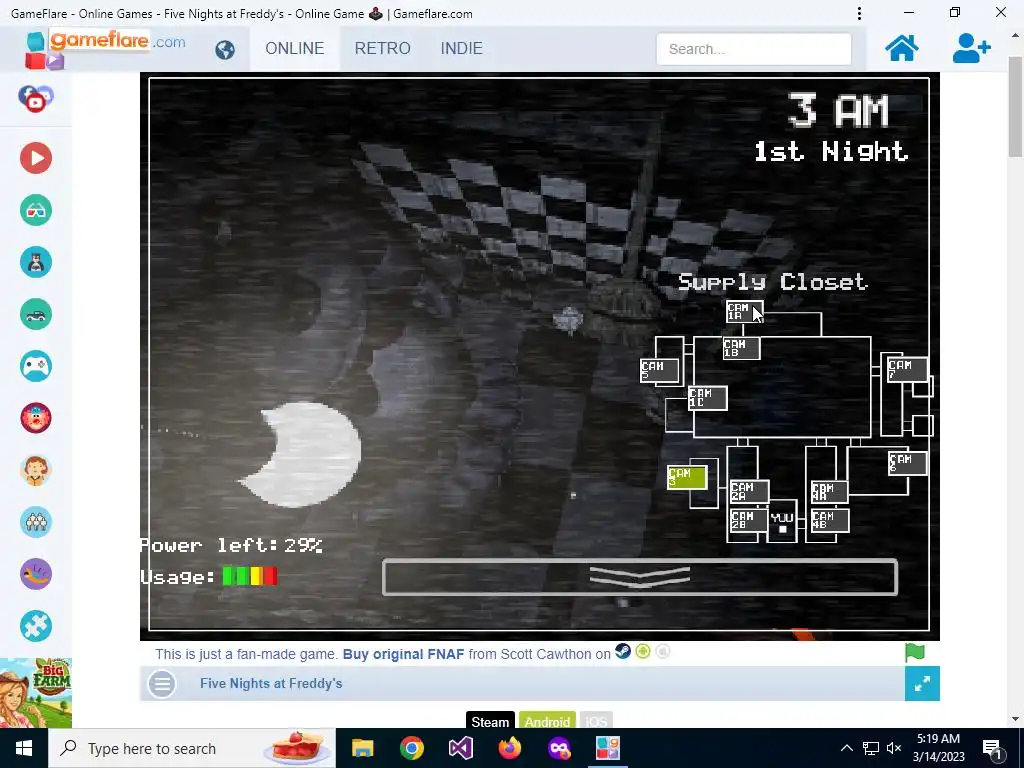Open Firefox from taskbar

(510, 748)
